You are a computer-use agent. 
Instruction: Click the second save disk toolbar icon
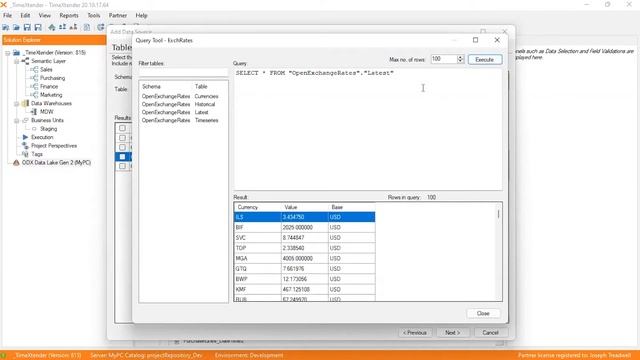click(x=38, y=27)
